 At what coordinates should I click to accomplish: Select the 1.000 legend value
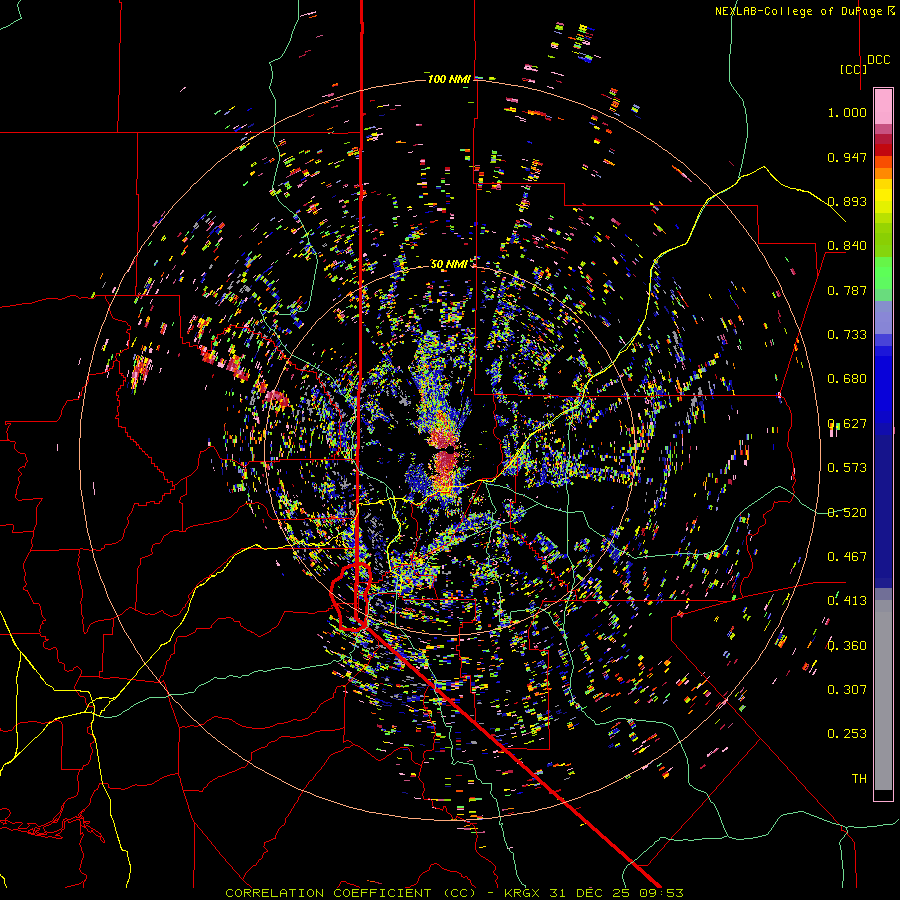[847, 112]
